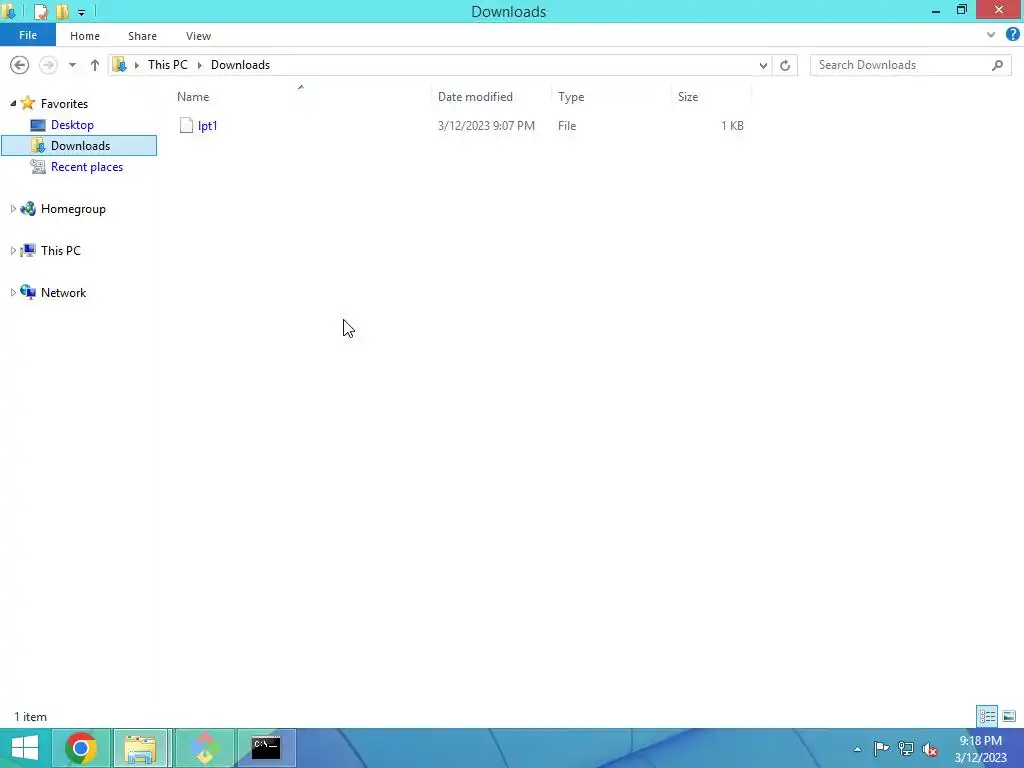Show hidden system tray icons
The image size is (1024, 768).
coord(857,749)
